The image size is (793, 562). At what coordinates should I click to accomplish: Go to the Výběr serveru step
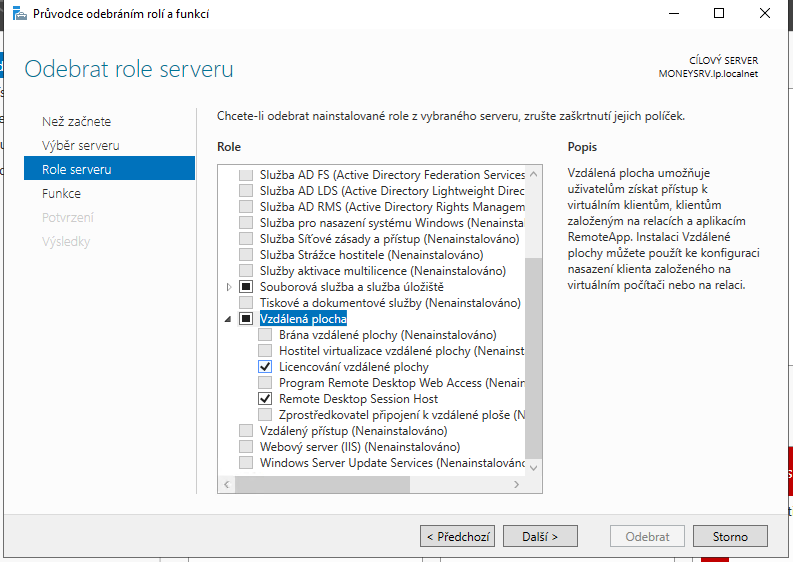(x=80, y=145)
